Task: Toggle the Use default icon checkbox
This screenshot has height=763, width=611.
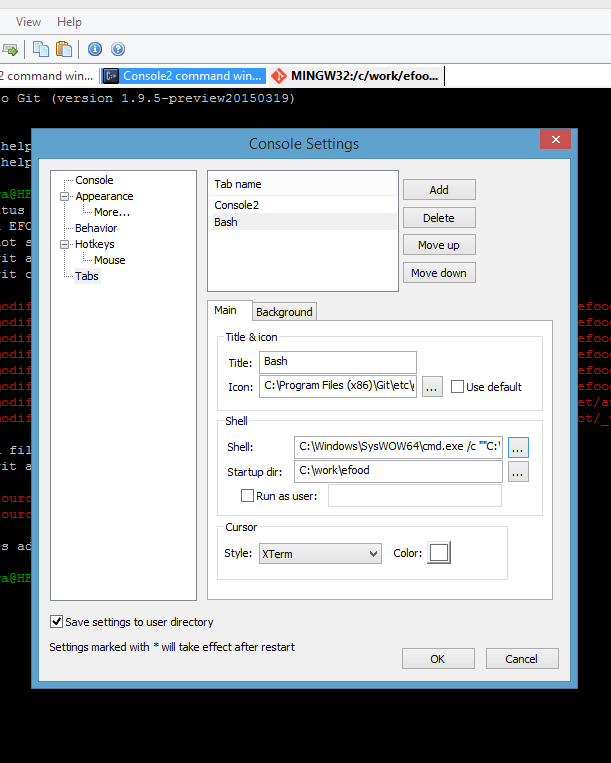Action: 457,387
